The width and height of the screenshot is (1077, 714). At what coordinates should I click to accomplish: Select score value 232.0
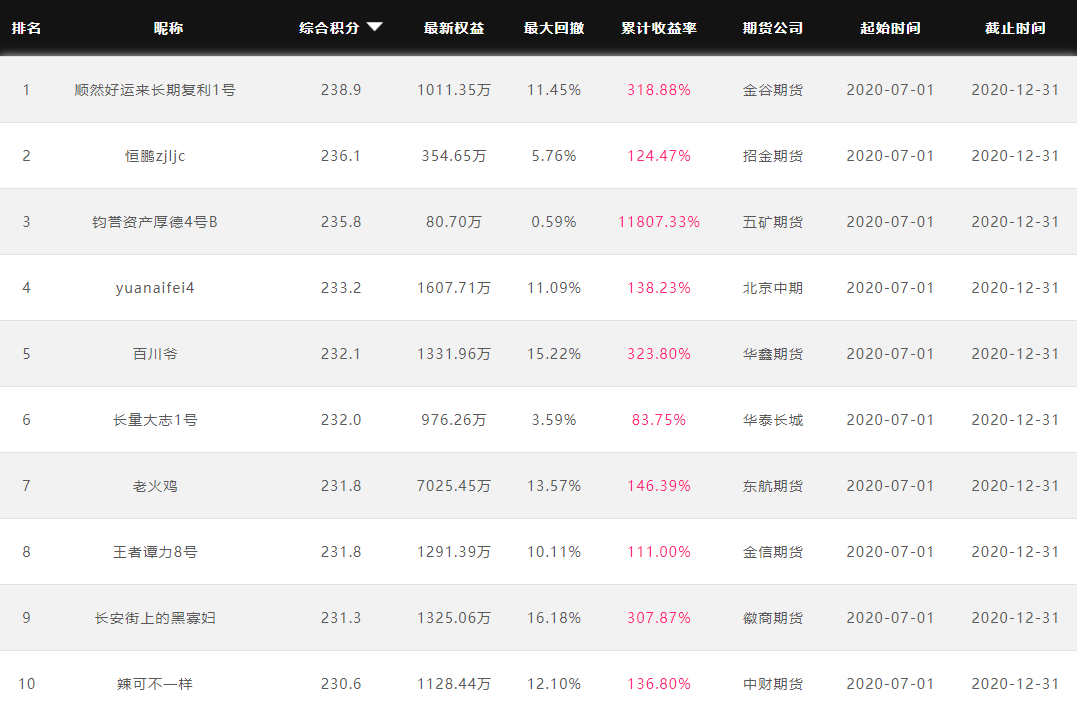pos(341,419)
